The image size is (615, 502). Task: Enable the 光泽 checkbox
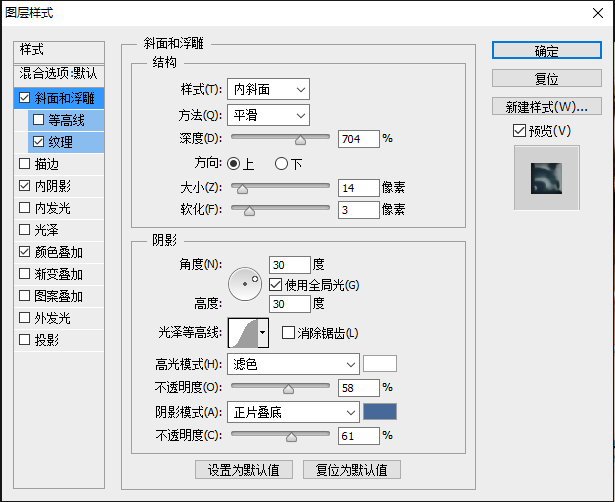pos(24,229)
